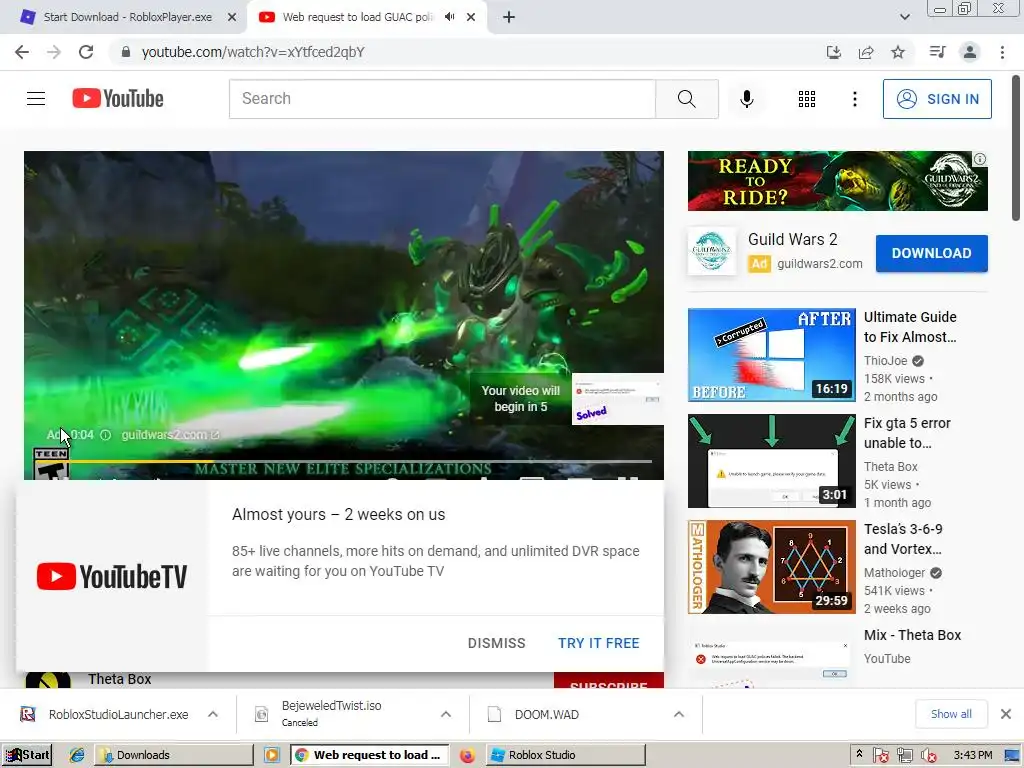The width and height of the screenshot is (1024, 768).
Task: Open Ultimate Guide to Fix Almost video thumbnail
Action: pos(771,355)
